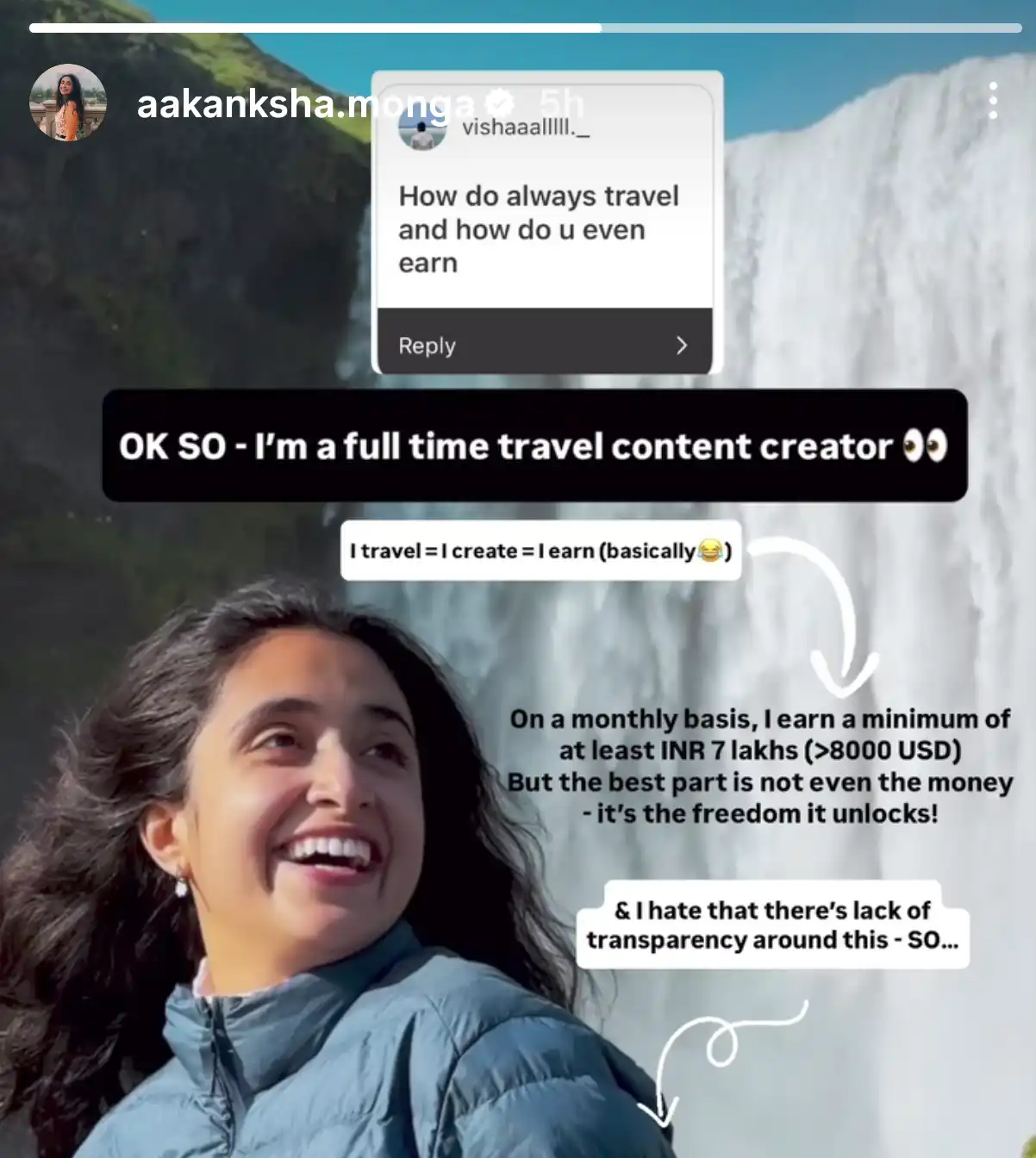Open the story poster's profile picture

[x=67, y=103]
